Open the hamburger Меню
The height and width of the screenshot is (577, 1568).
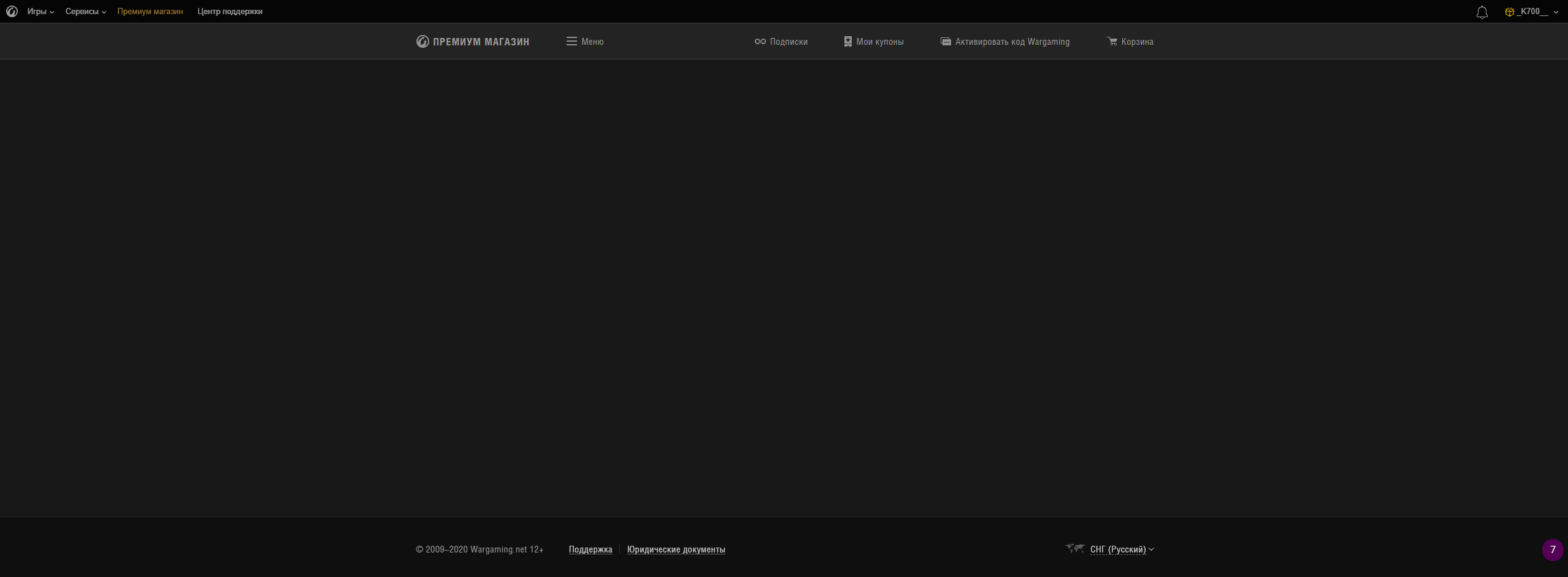[x=585, y=42]
